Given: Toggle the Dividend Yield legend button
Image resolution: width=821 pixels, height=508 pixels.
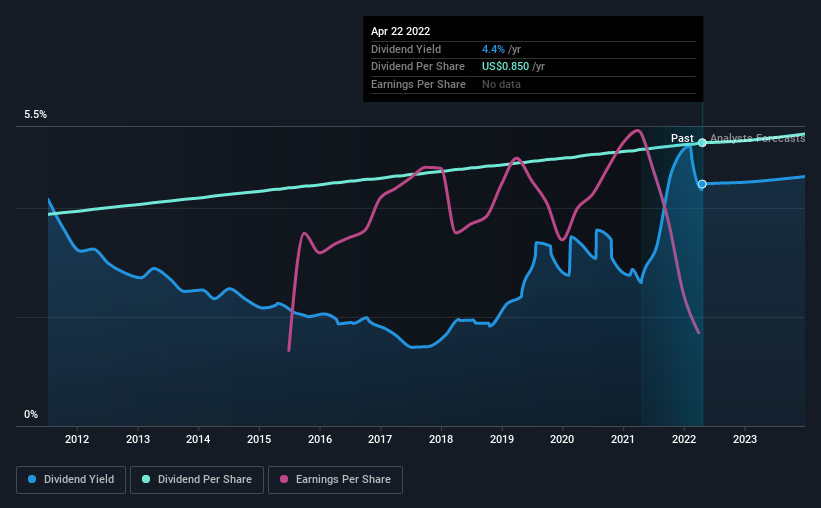Looking at the screenshot, I should tap(71, 480).
